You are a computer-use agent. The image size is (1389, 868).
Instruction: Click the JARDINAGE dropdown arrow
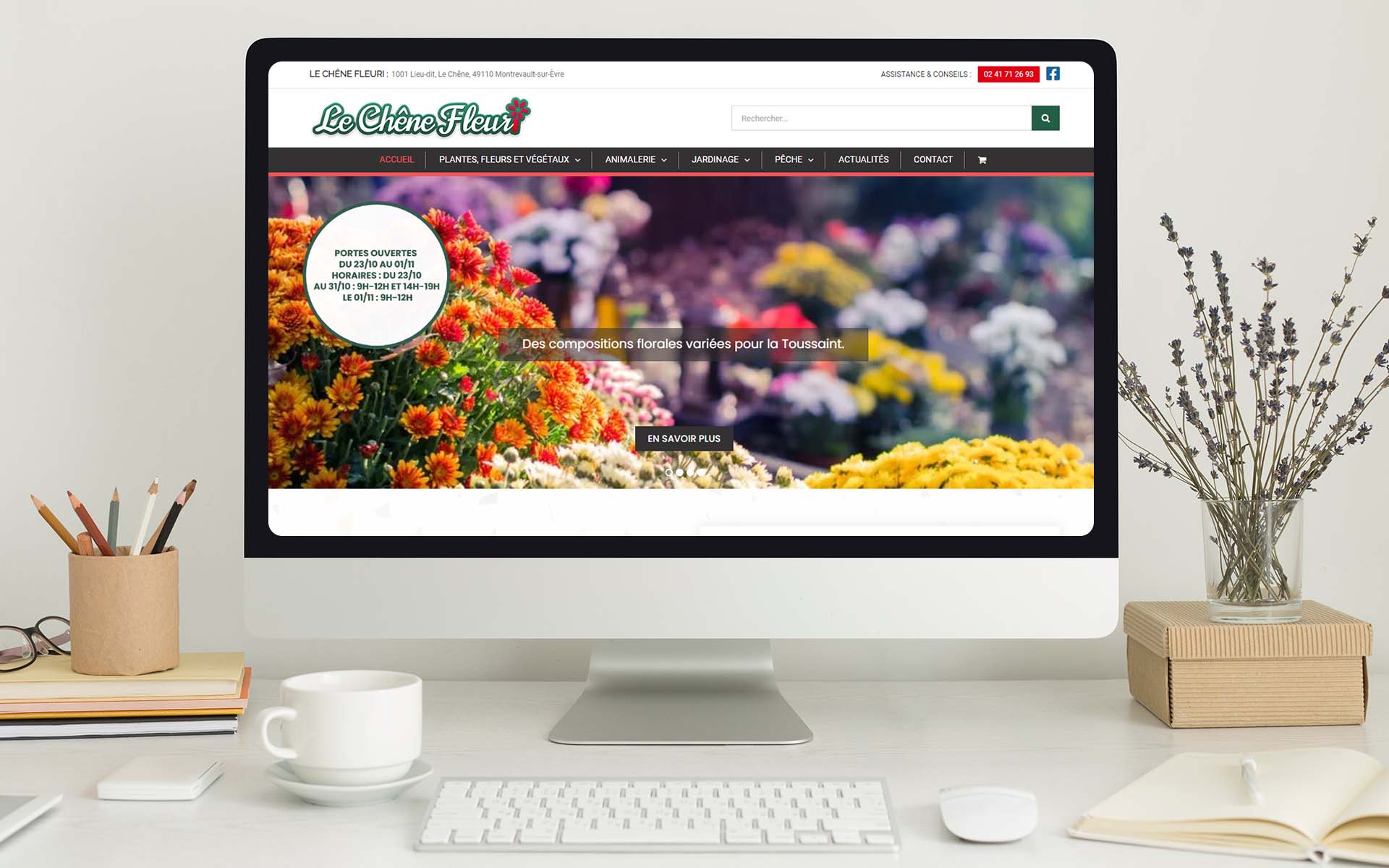749,159
